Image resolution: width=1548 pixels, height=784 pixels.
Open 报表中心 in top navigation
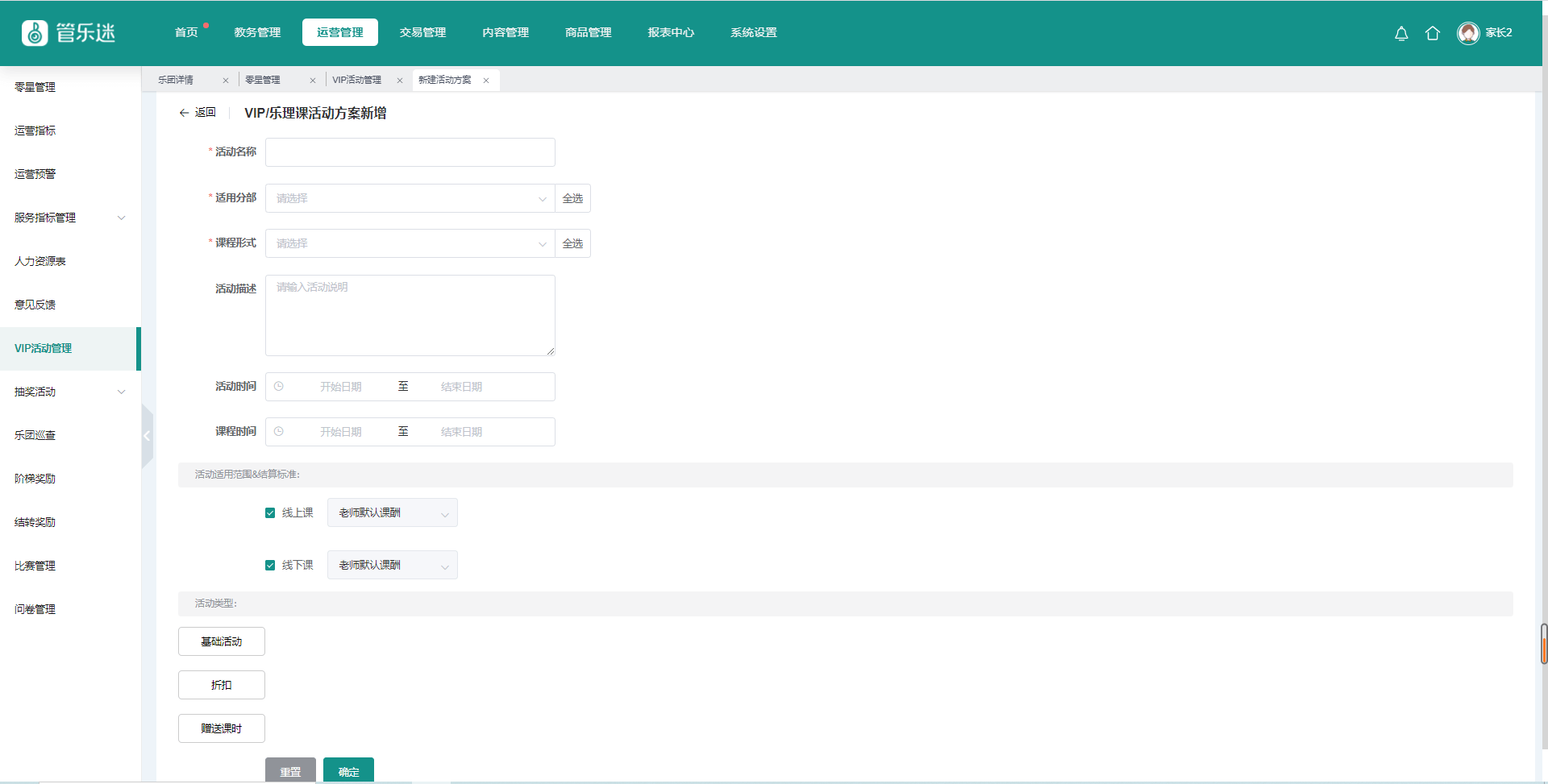point(671,33)
